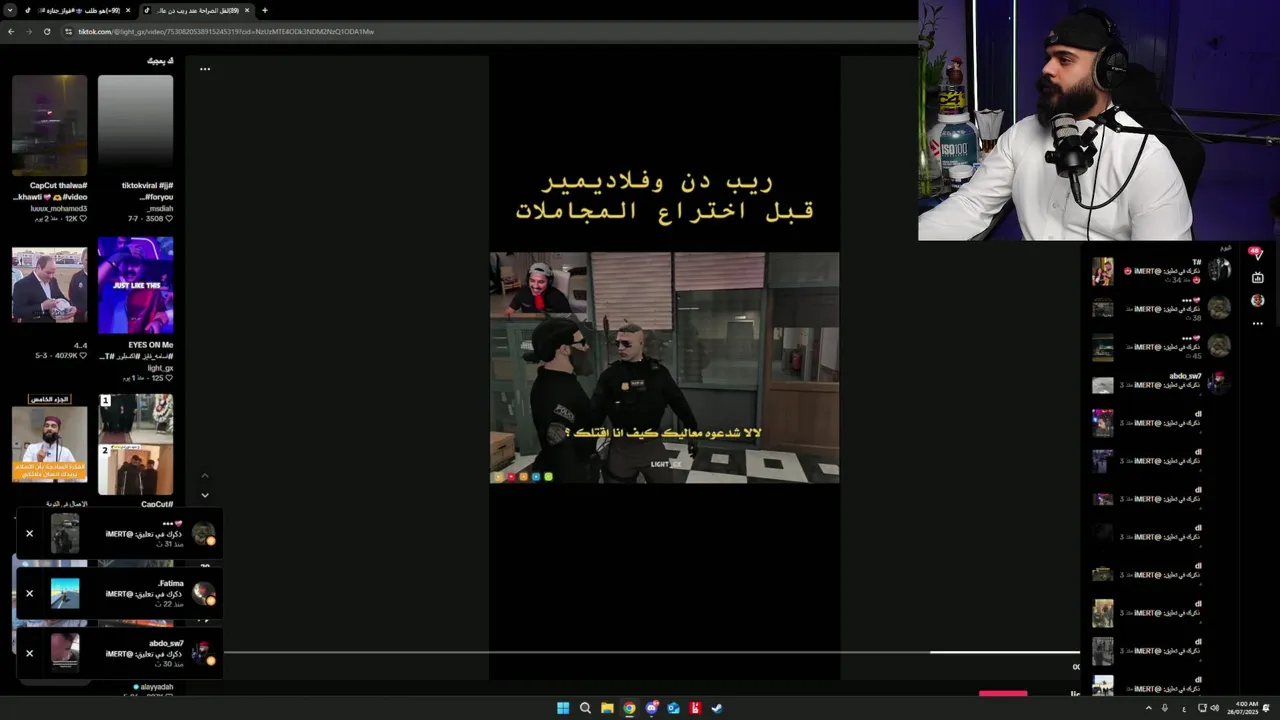Open the JUST LIKE THIS video thumbnail
Image resolution: width=1280 pixels, height=720 pixels.
point(136,285)
